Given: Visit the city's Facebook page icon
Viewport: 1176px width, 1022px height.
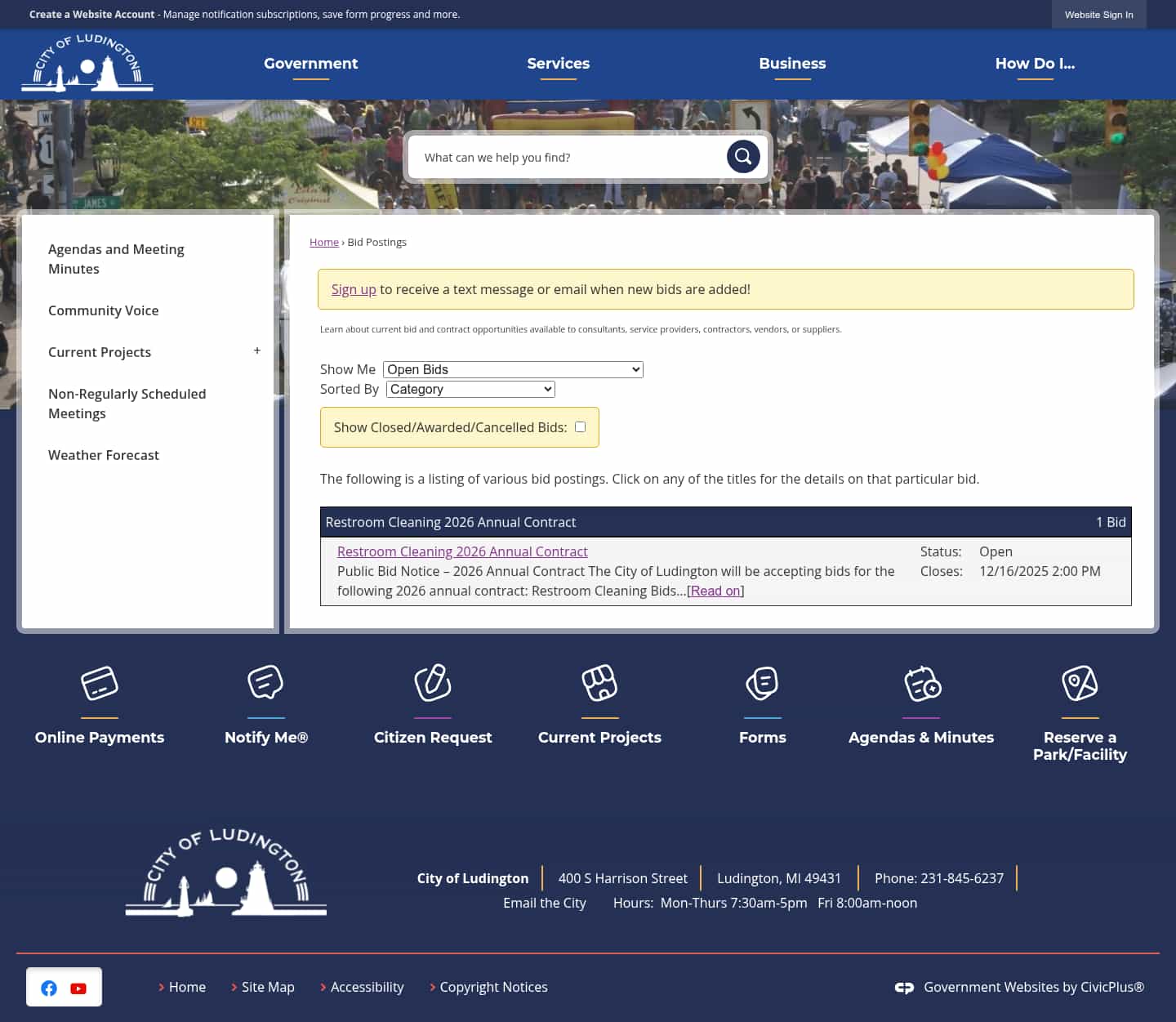Looking at the screenshot, I should point(49,988).
